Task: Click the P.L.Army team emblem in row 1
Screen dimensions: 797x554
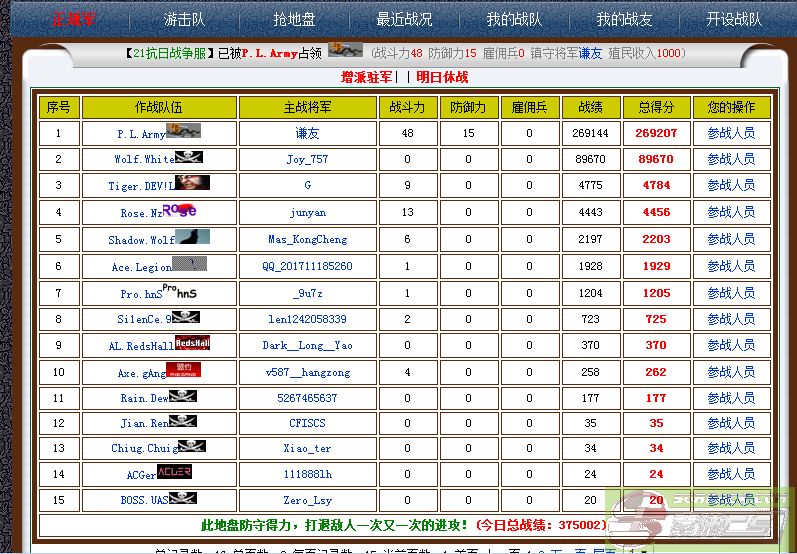Action: [186, 130]
